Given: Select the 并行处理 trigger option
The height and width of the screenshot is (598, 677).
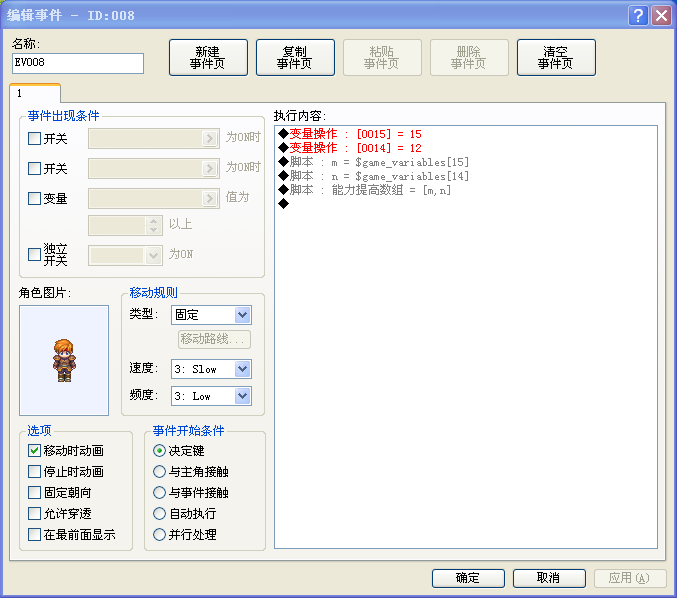Looking at the screenshot, I should click(159, 535).
